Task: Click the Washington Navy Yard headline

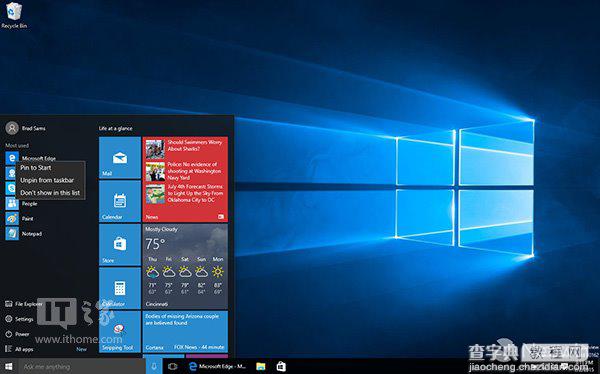Action: pos(194,171)
